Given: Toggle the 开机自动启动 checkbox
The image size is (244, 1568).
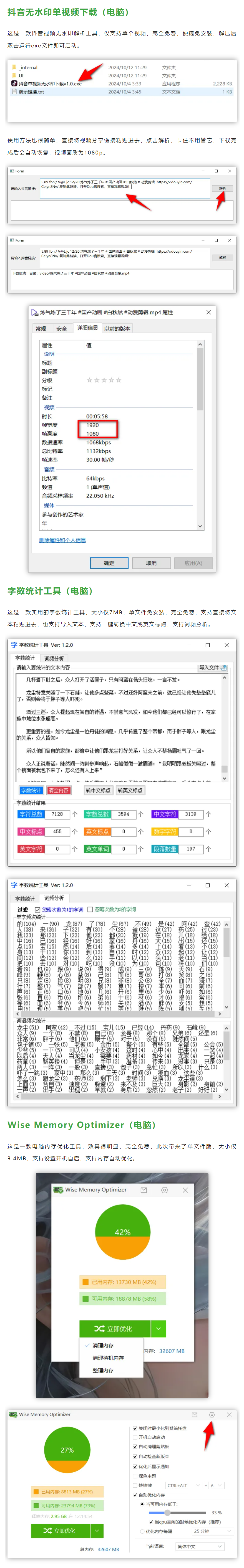Looking at the screenshot, I should click(x=135, y=1437).
